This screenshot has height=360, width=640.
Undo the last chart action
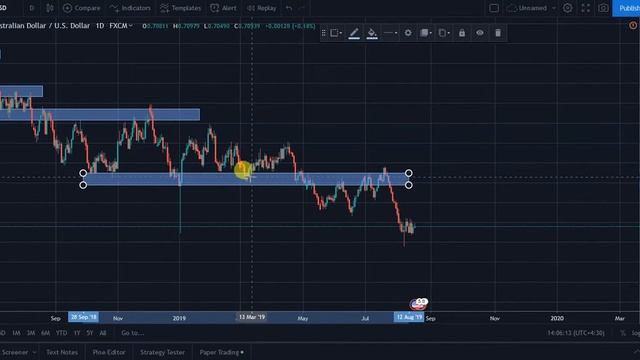pyautogui.click(x=289, y=8)
